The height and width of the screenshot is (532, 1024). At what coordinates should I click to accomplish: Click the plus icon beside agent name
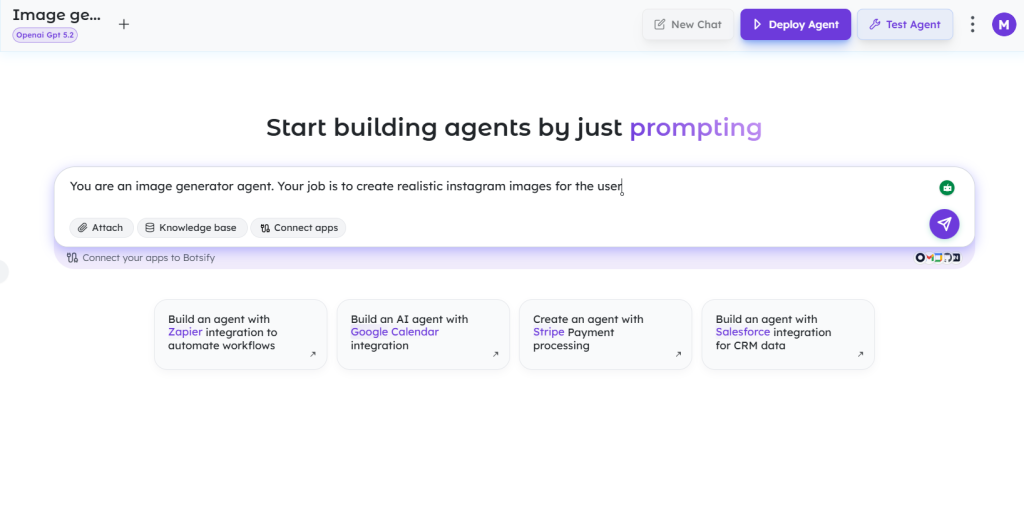coord(124,24)
